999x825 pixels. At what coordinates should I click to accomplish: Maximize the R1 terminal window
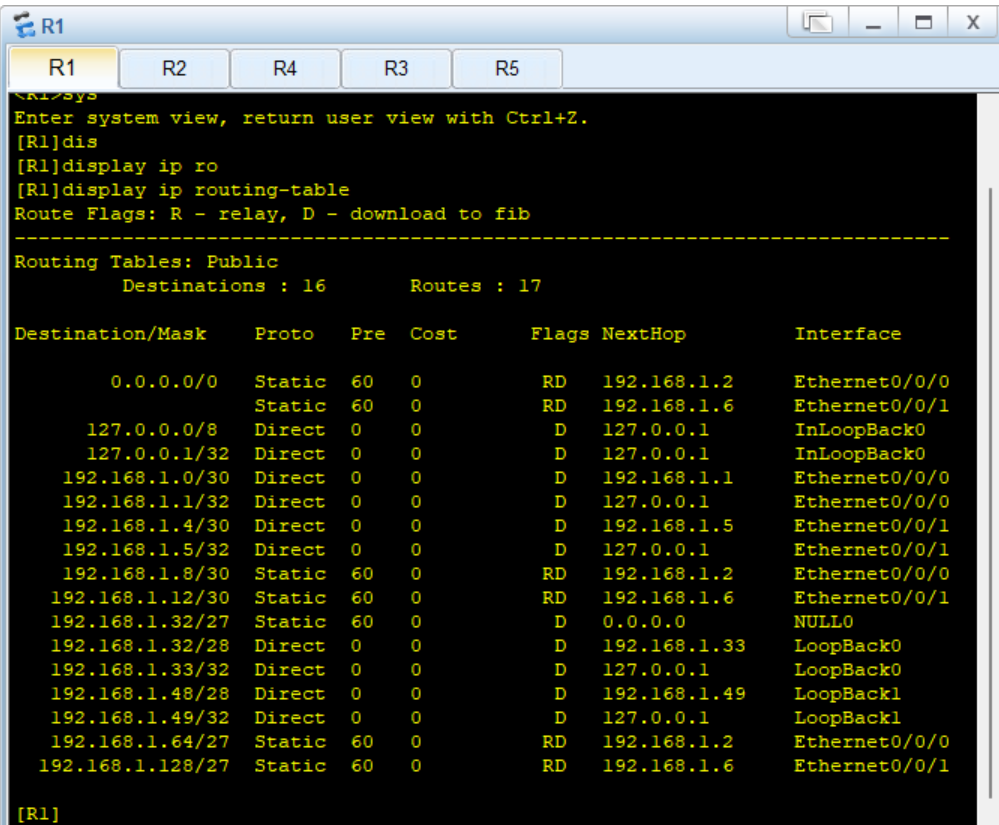pyautogui.click(x=923, y=23)
